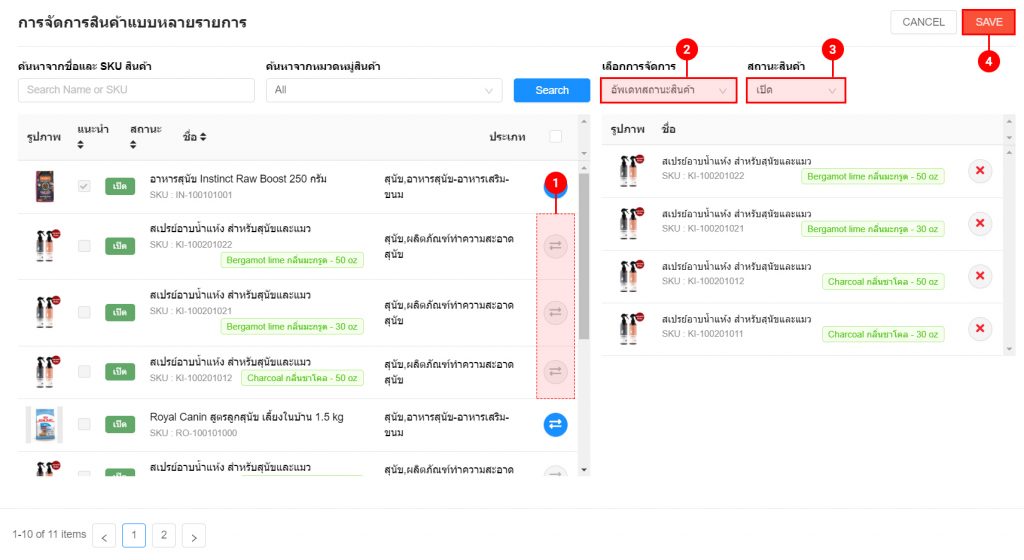Click เปิด status badge for Instinct Raw Boost
This screenshot has width=1024, height=560.
tap(120, 187)
